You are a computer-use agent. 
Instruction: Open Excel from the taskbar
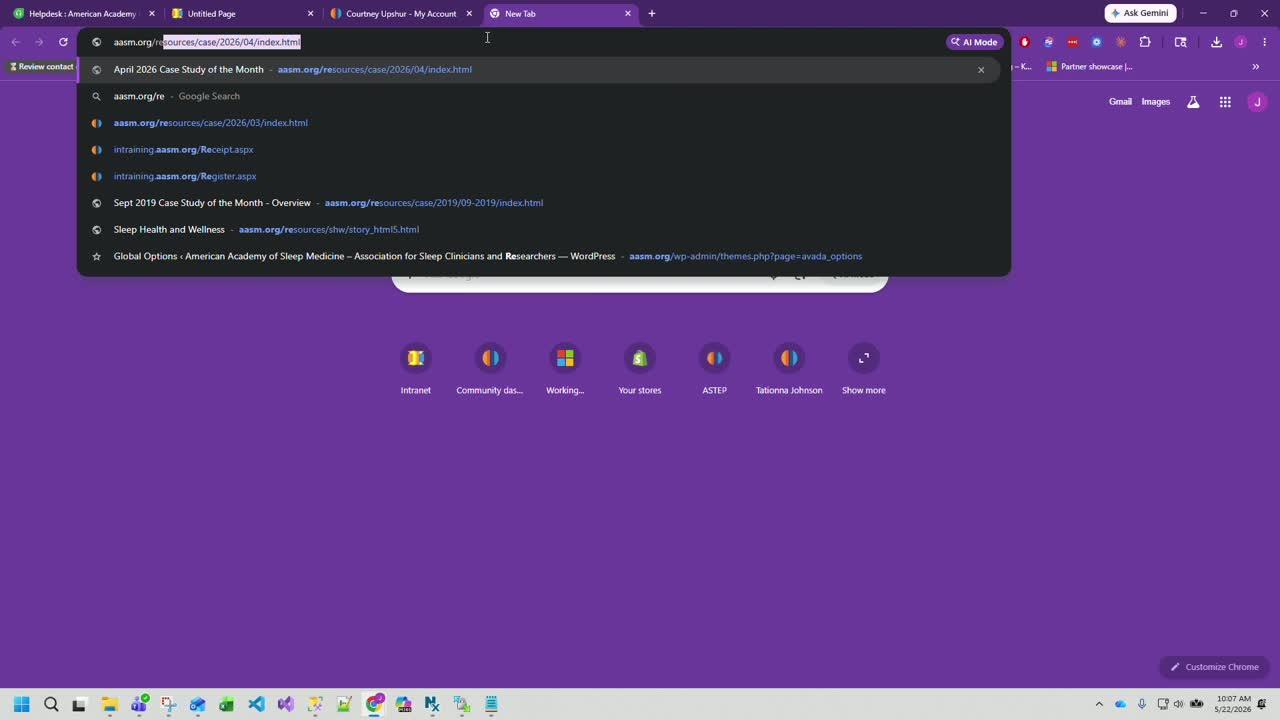(227, 704)
